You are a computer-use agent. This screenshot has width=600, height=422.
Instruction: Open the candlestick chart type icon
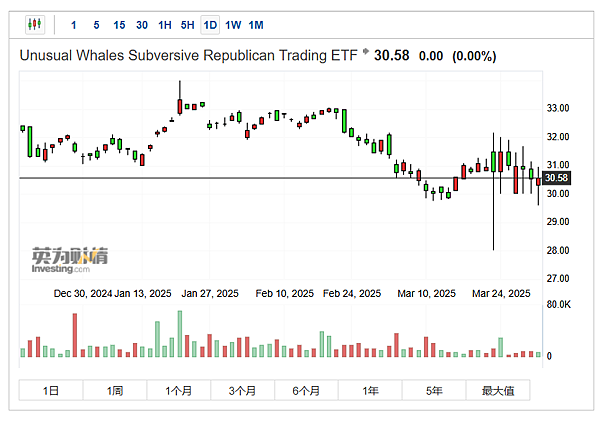pyautogui.click(x=35, y=25)
